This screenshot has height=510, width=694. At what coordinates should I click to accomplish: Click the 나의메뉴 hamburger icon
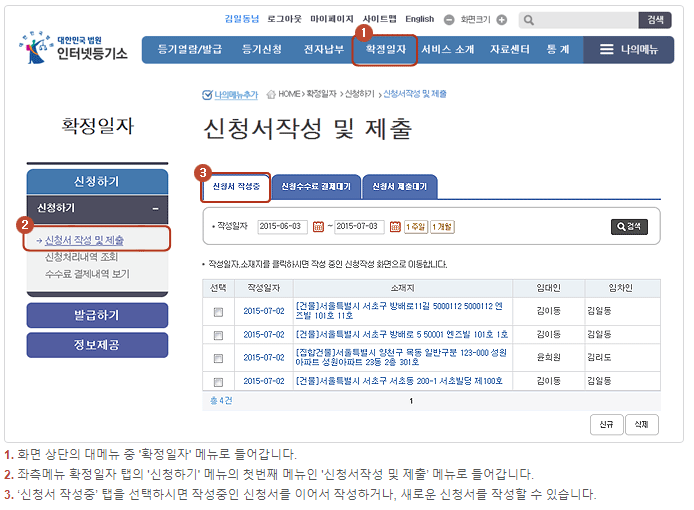(606, 49)
